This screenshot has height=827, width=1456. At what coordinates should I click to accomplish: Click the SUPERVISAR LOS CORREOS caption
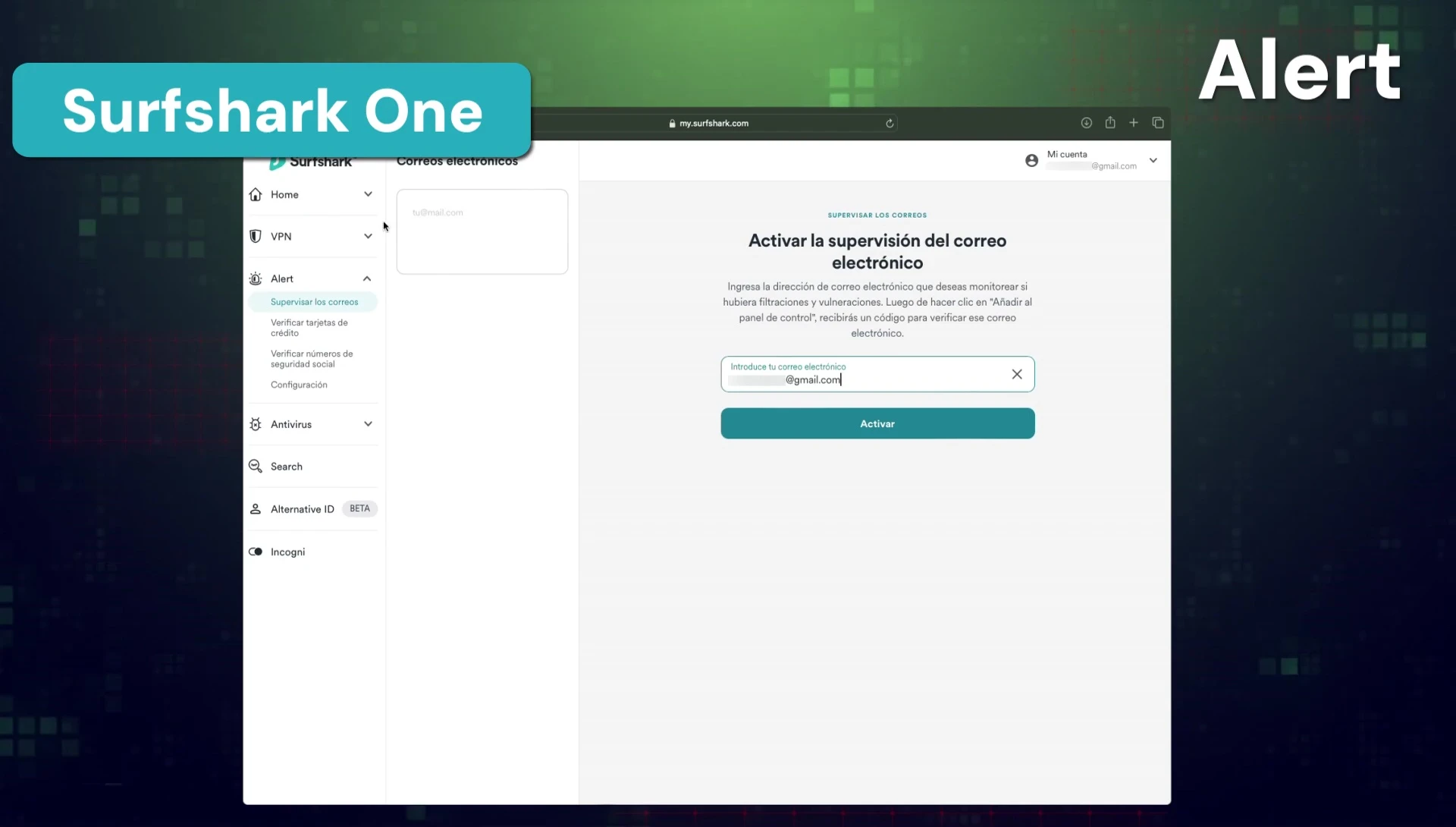click(877, 215)
